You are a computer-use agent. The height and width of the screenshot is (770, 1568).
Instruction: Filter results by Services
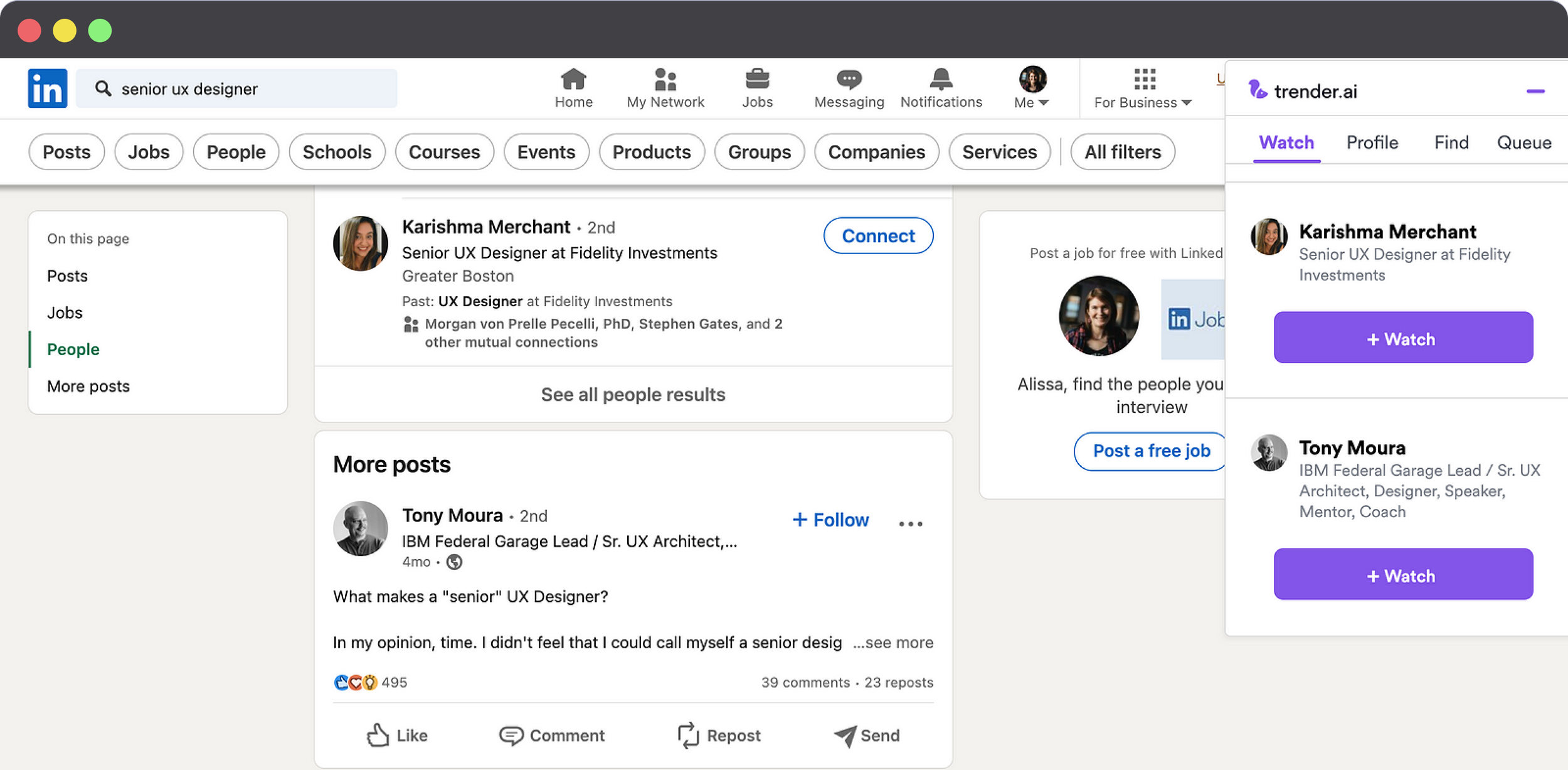tap(1000, 152)
